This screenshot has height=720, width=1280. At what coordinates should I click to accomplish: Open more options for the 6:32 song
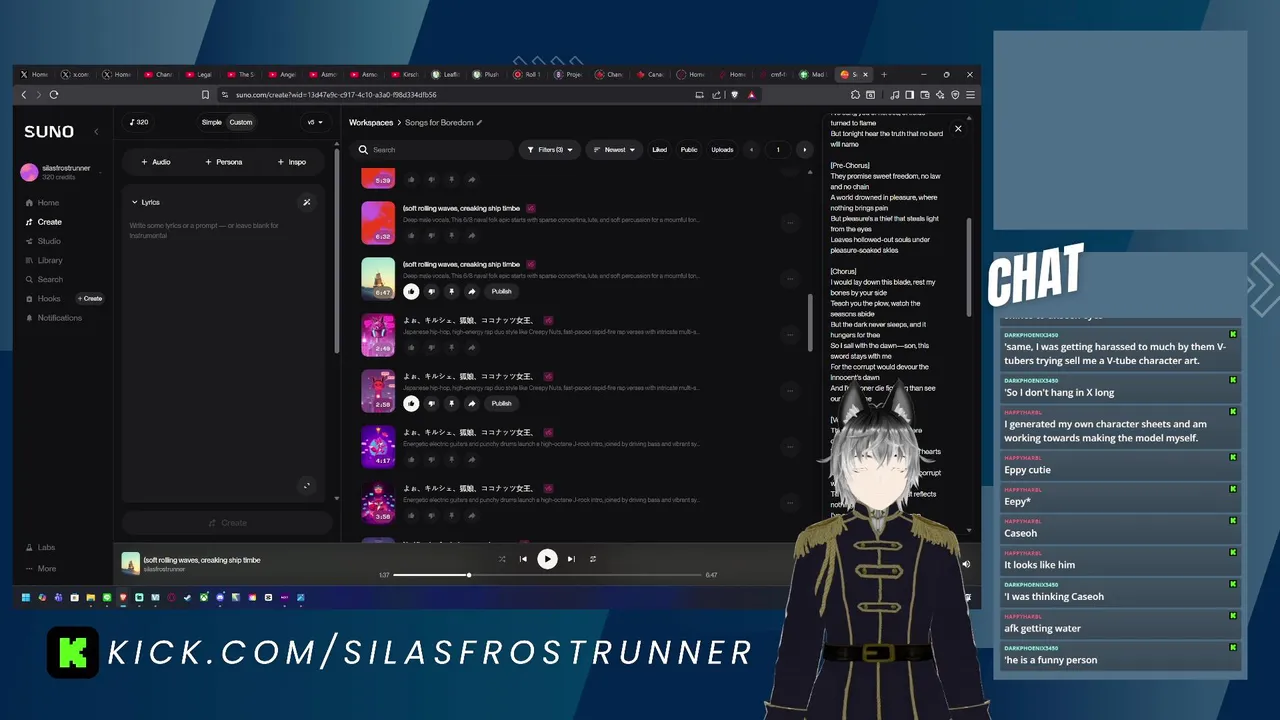[790, 223]
